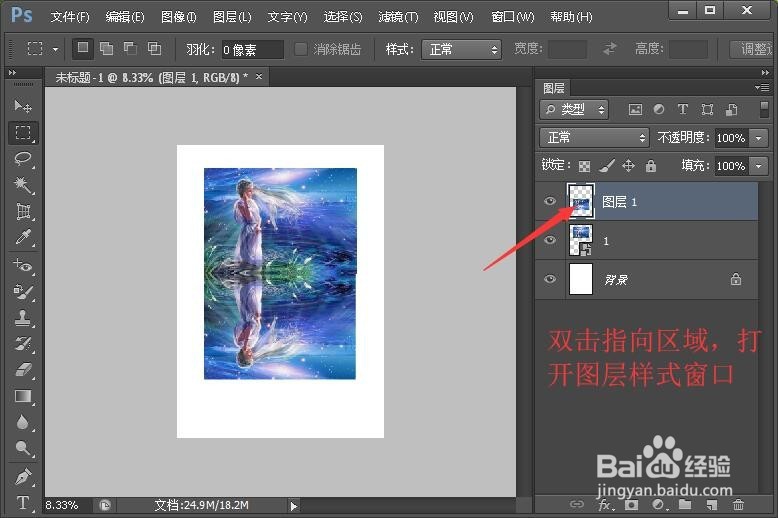Click the 图层 1 layer thumbnail
Viewport: 778px width, 518px height.
[581, 201]
